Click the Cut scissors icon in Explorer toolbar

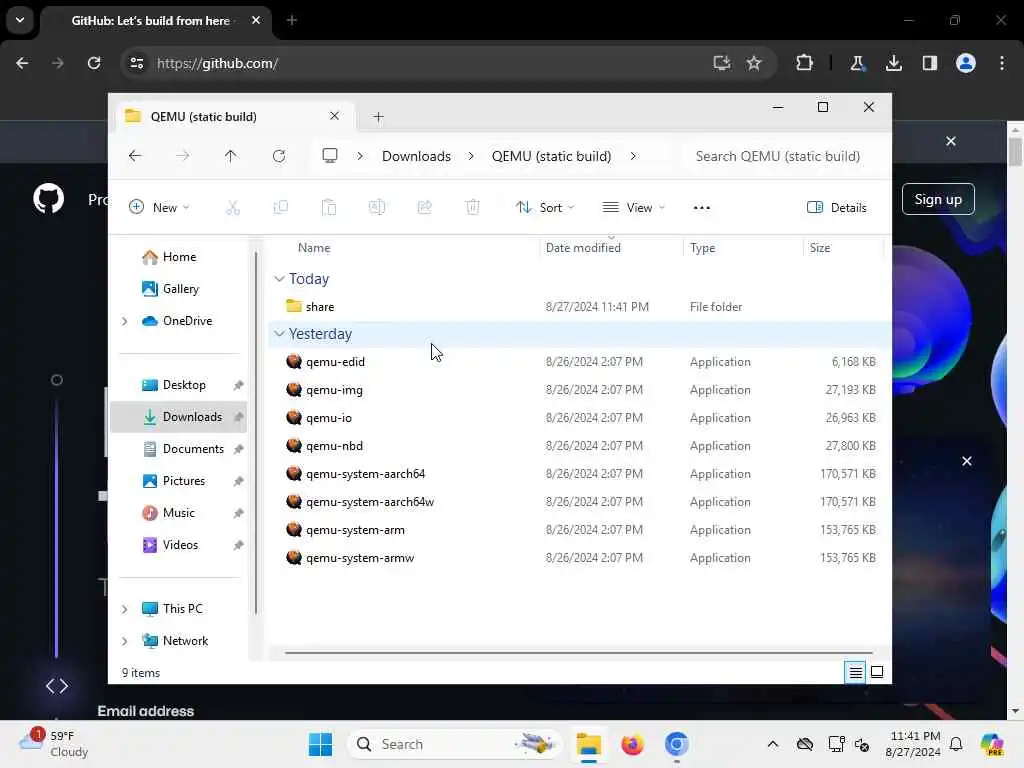click(232, 208)
